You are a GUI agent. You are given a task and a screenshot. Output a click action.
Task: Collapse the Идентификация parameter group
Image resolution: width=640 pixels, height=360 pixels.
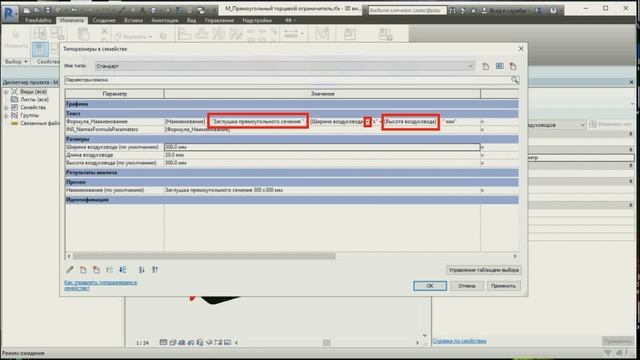pos(291,200)
